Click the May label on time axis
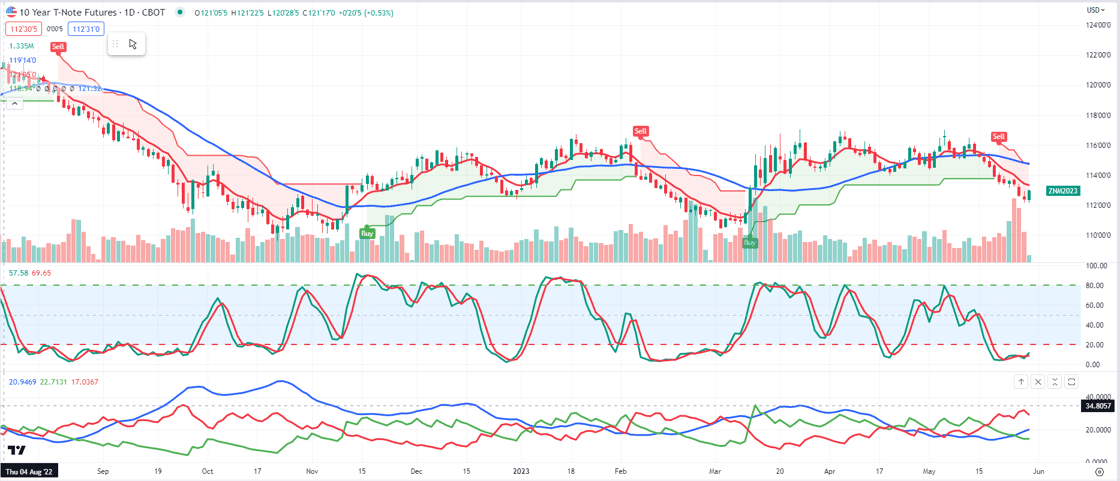1120x481 pixels. coord(928,472)
